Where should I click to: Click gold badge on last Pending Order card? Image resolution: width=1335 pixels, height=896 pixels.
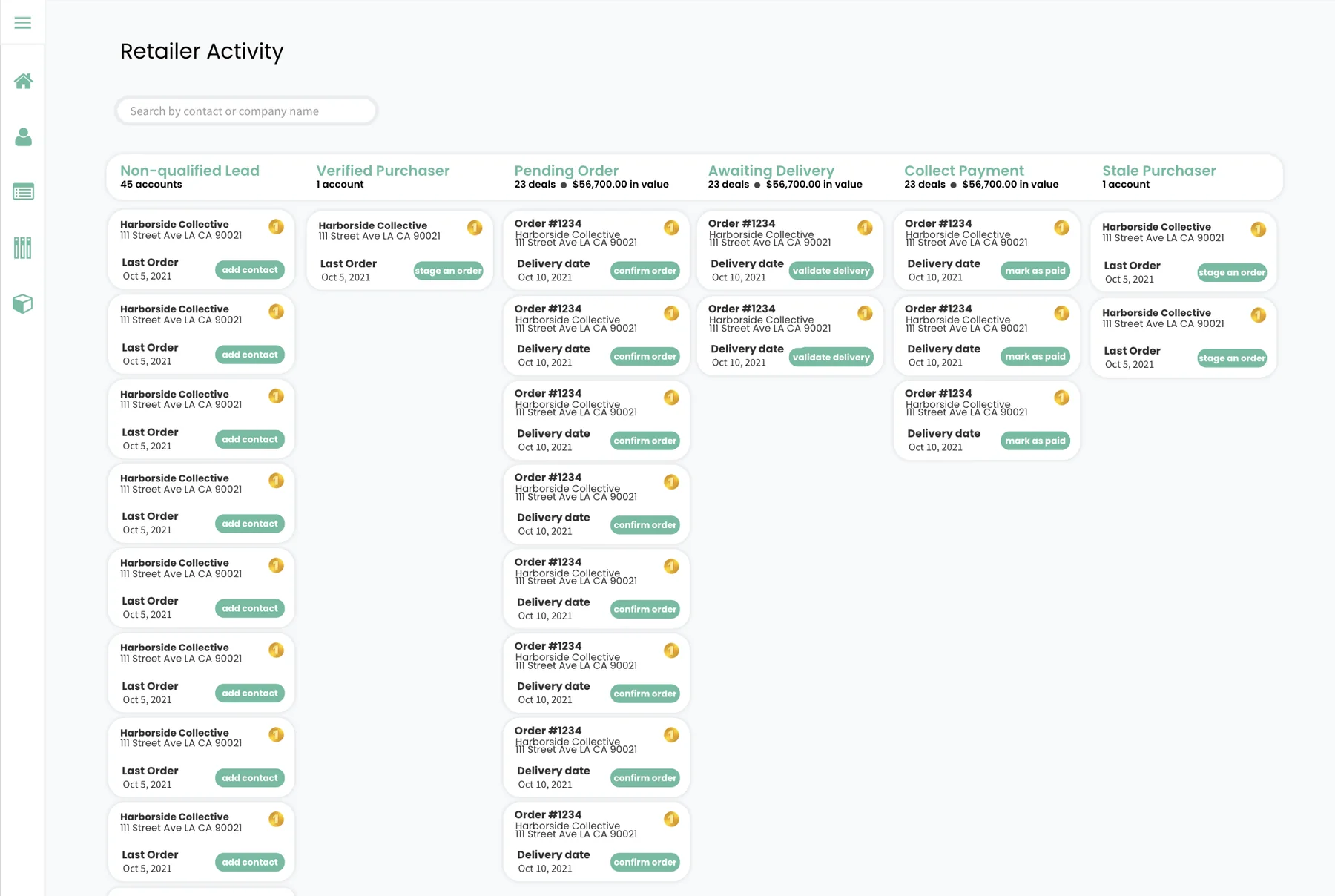(671, 819)
